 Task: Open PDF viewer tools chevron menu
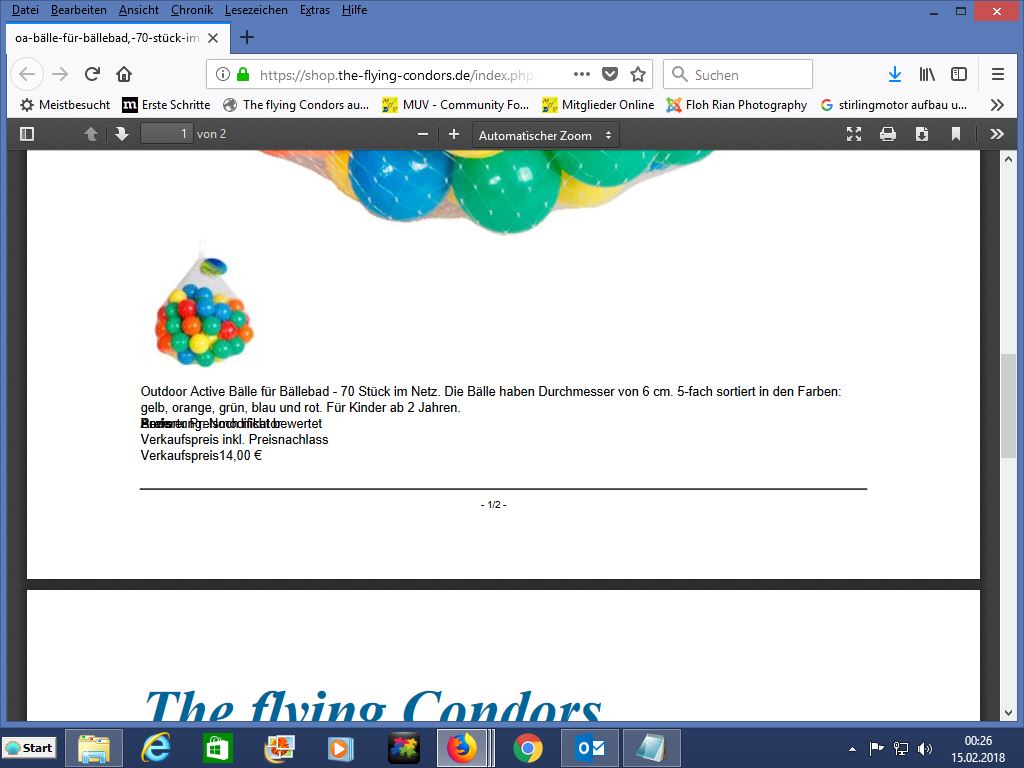click(x=996, y=134)
